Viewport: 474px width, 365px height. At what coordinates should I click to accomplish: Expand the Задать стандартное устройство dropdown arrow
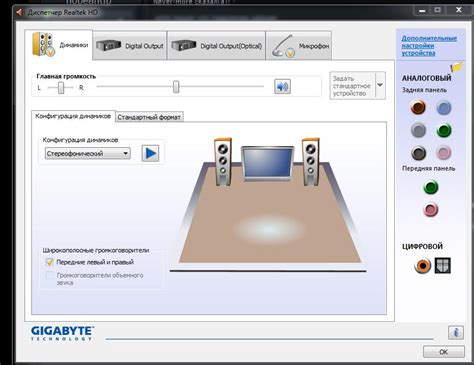[x=380, y=85]
